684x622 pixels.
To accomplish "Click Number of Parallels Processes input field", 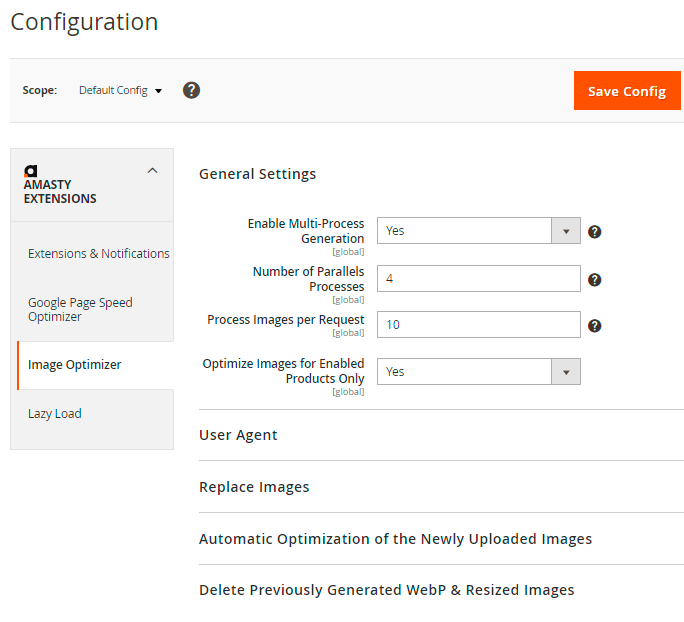I will 478,279.
